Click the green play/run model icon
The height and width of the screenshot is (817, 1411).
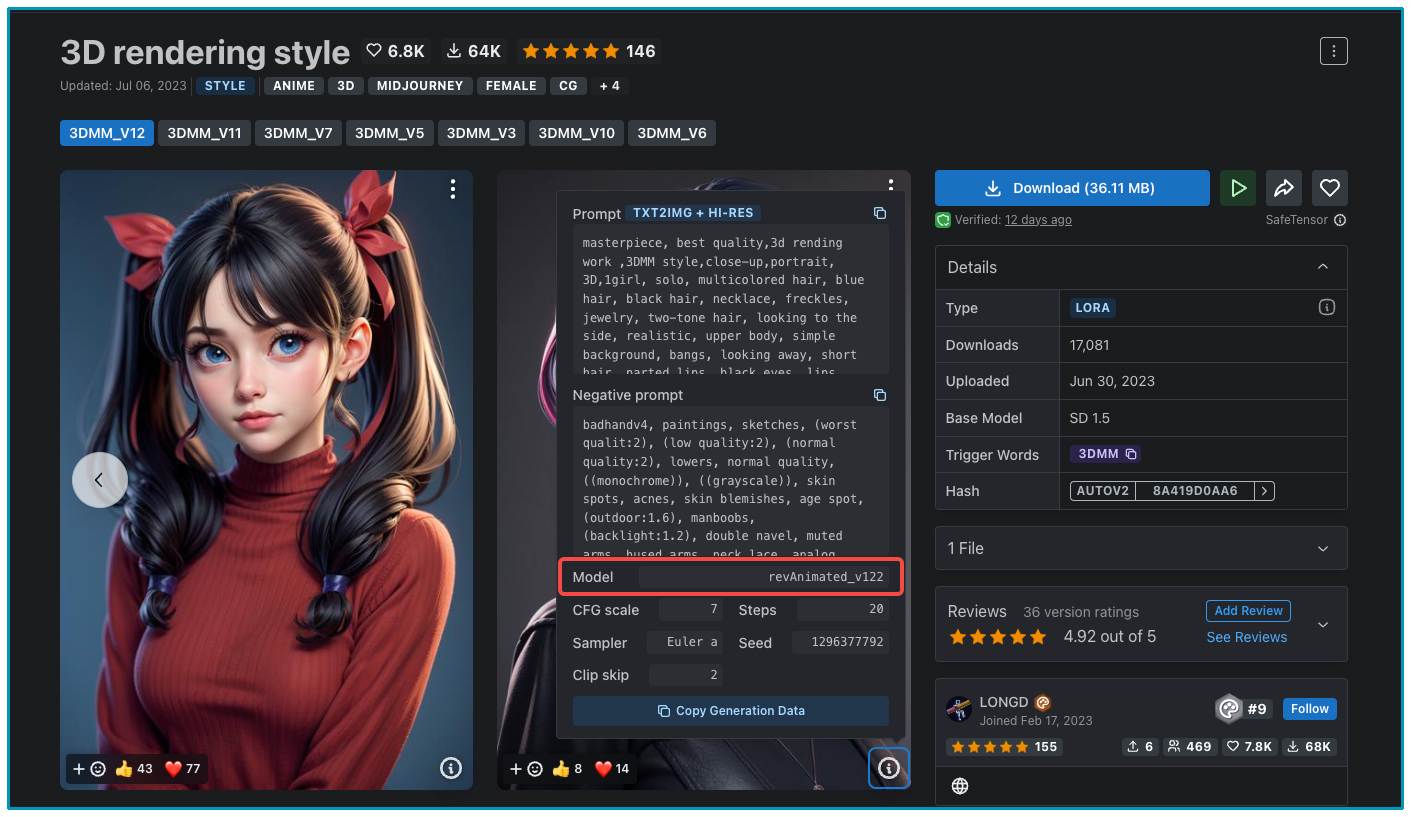point(1238,188)
